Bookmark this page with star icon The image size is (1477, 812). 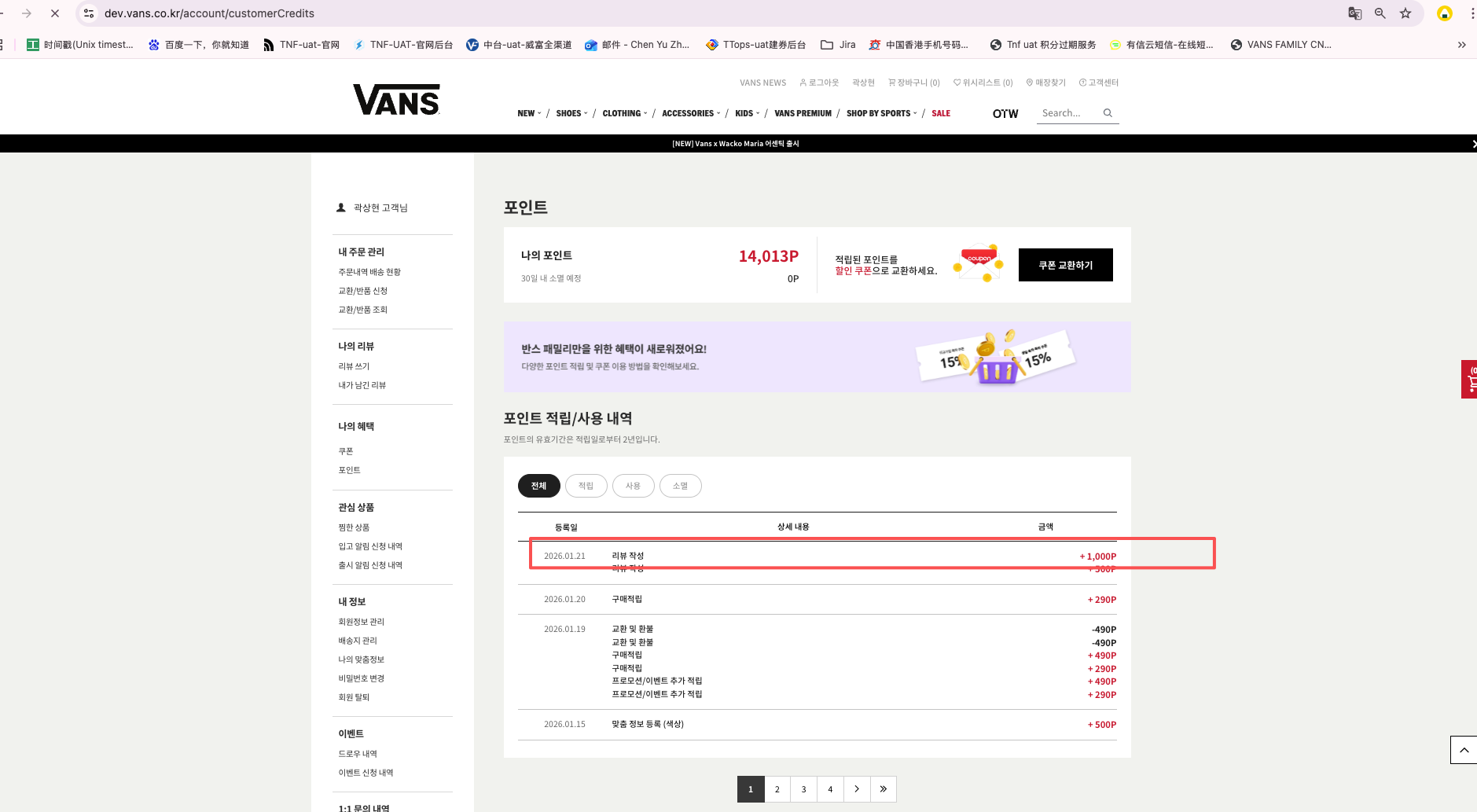1405,13
